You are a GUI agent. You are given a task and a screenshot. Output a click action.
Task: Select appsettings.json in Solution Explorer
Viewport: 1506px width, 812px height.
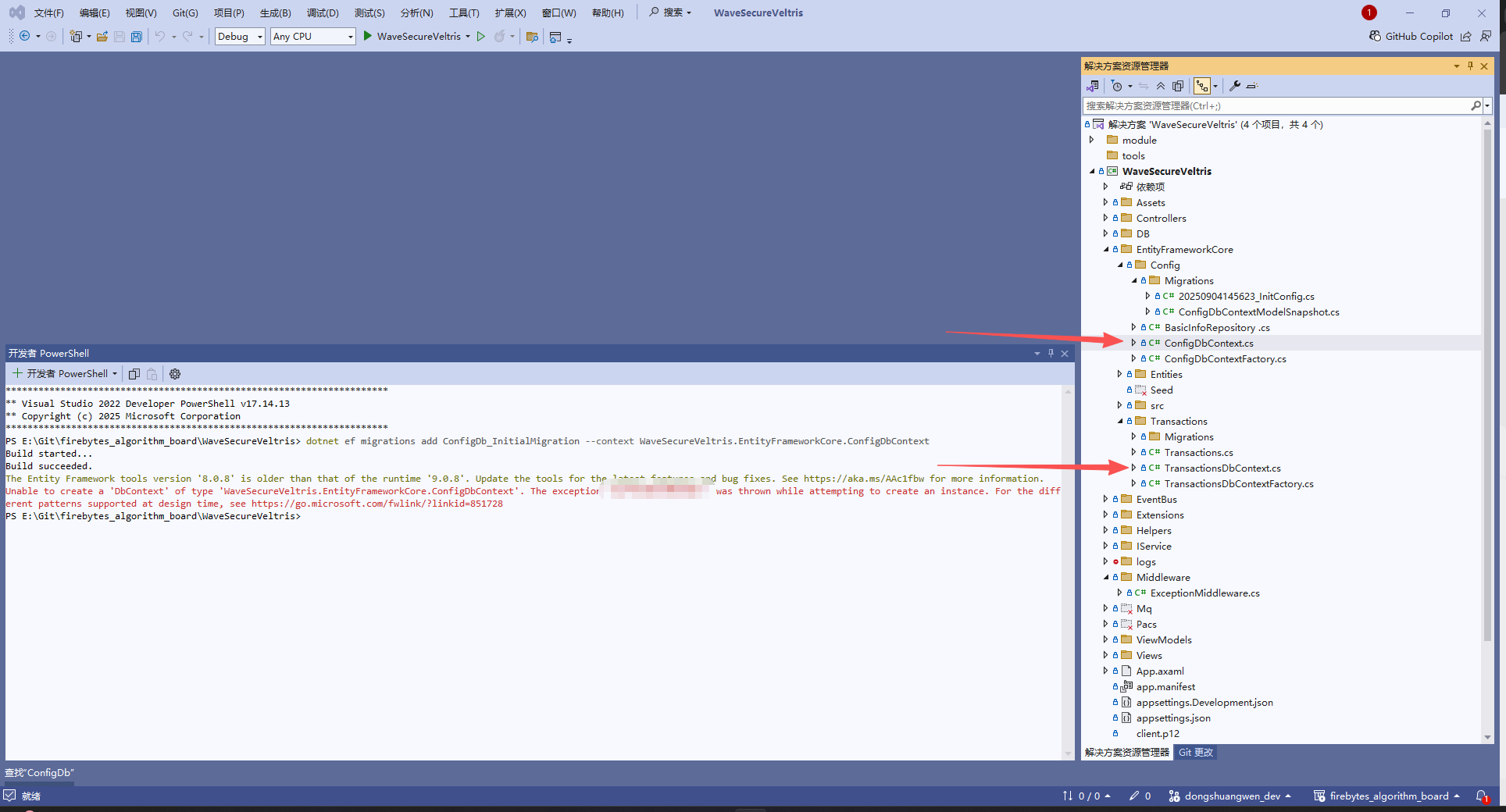tap(1173, 718)
